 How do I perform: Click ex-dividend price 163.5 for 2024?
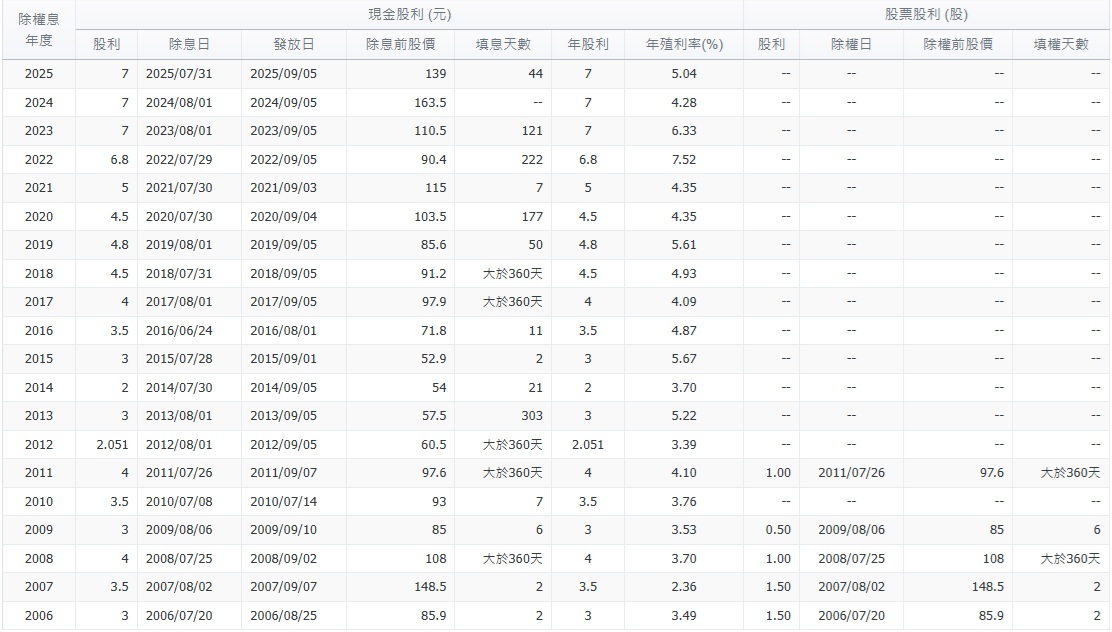[x=425, y=101]
